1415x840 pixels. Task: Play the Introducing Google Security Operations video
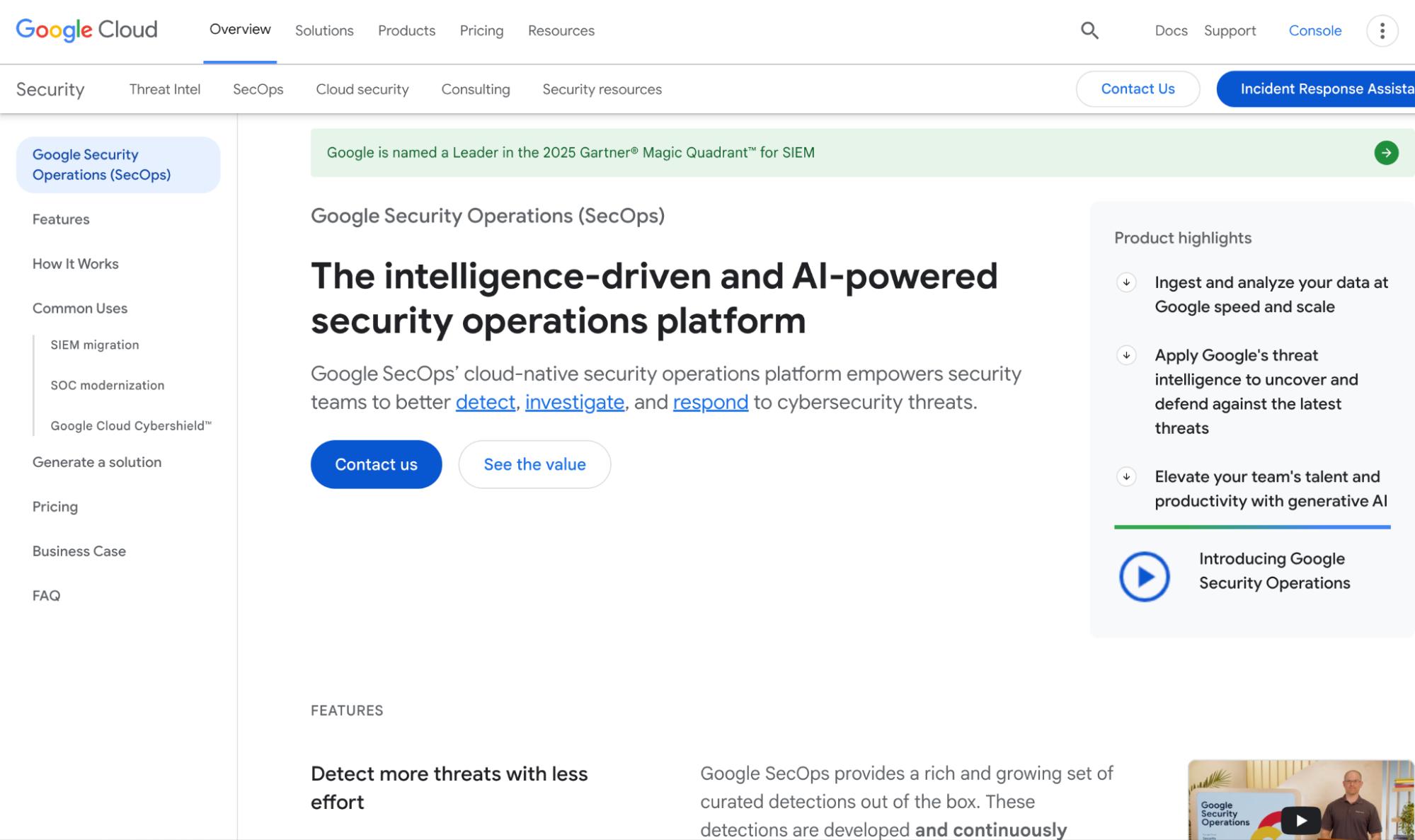click(1144, 575)
